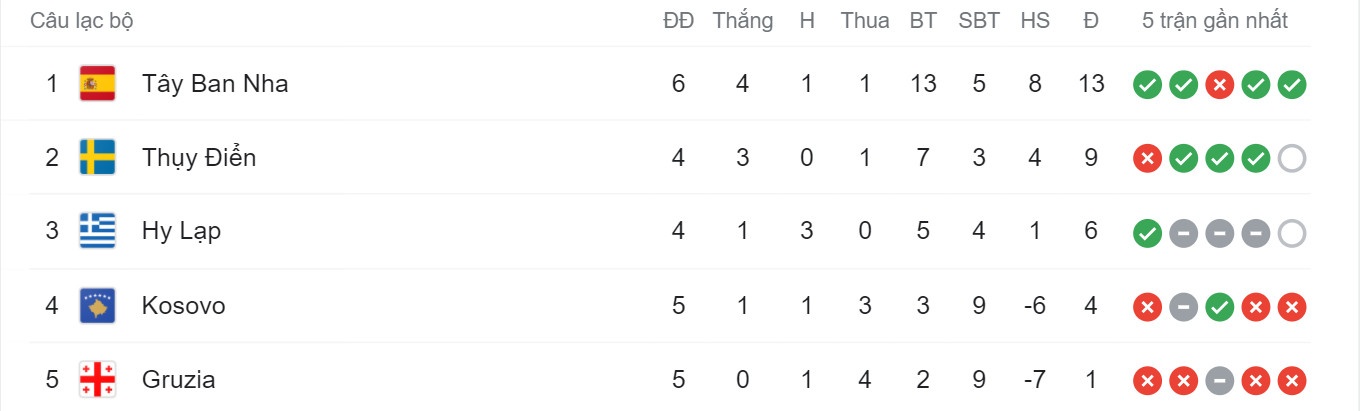Click Greece's empty upcoming match circle
Viewport: 1360px width, 411px height.
[1292, 233]
